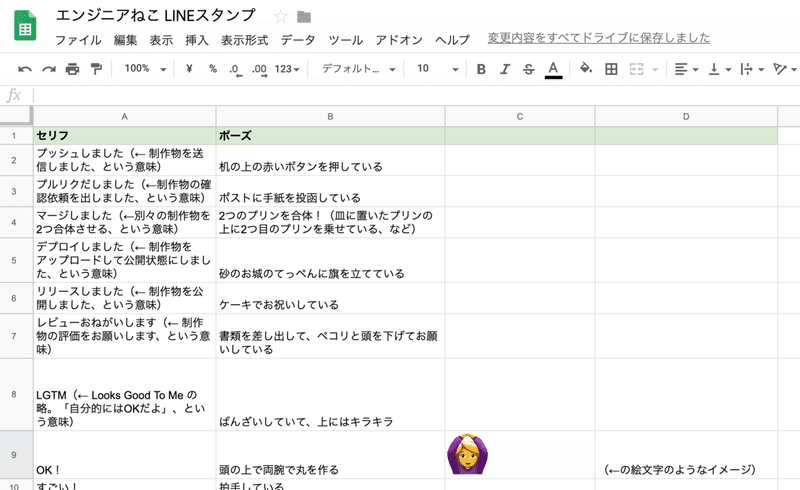Open the 挿入 menu
This screenshot has height=490, width=800.
point(196,40)
